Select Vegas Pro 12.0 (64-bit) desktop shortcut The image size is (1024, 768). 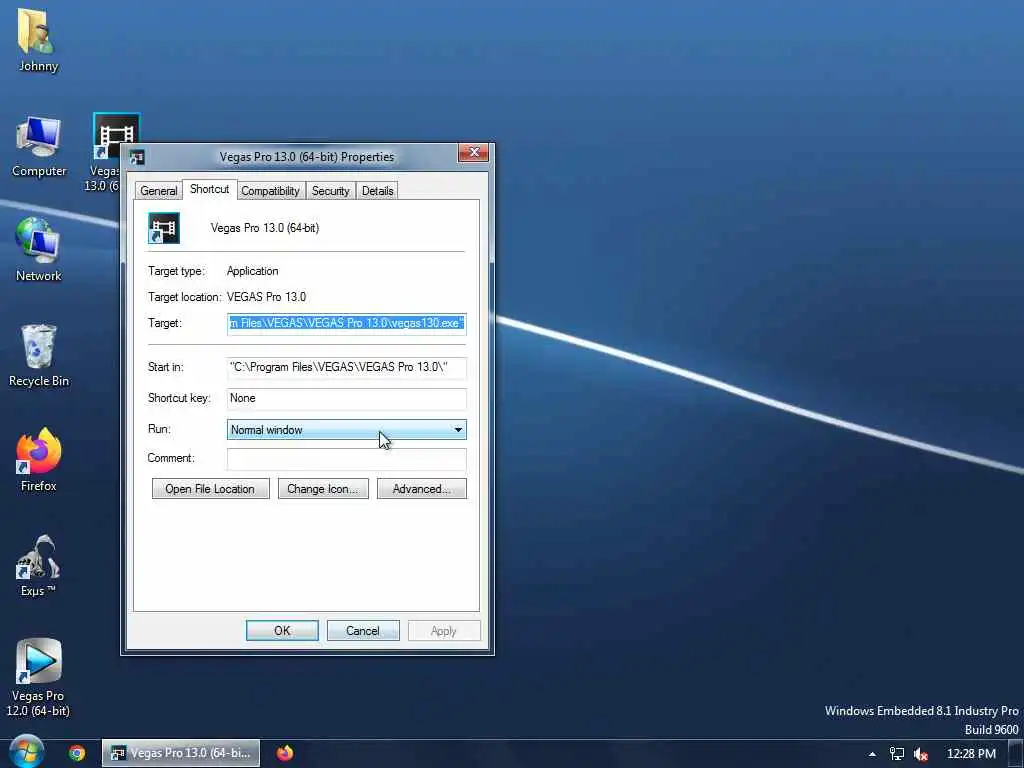(x=38, y=678)
